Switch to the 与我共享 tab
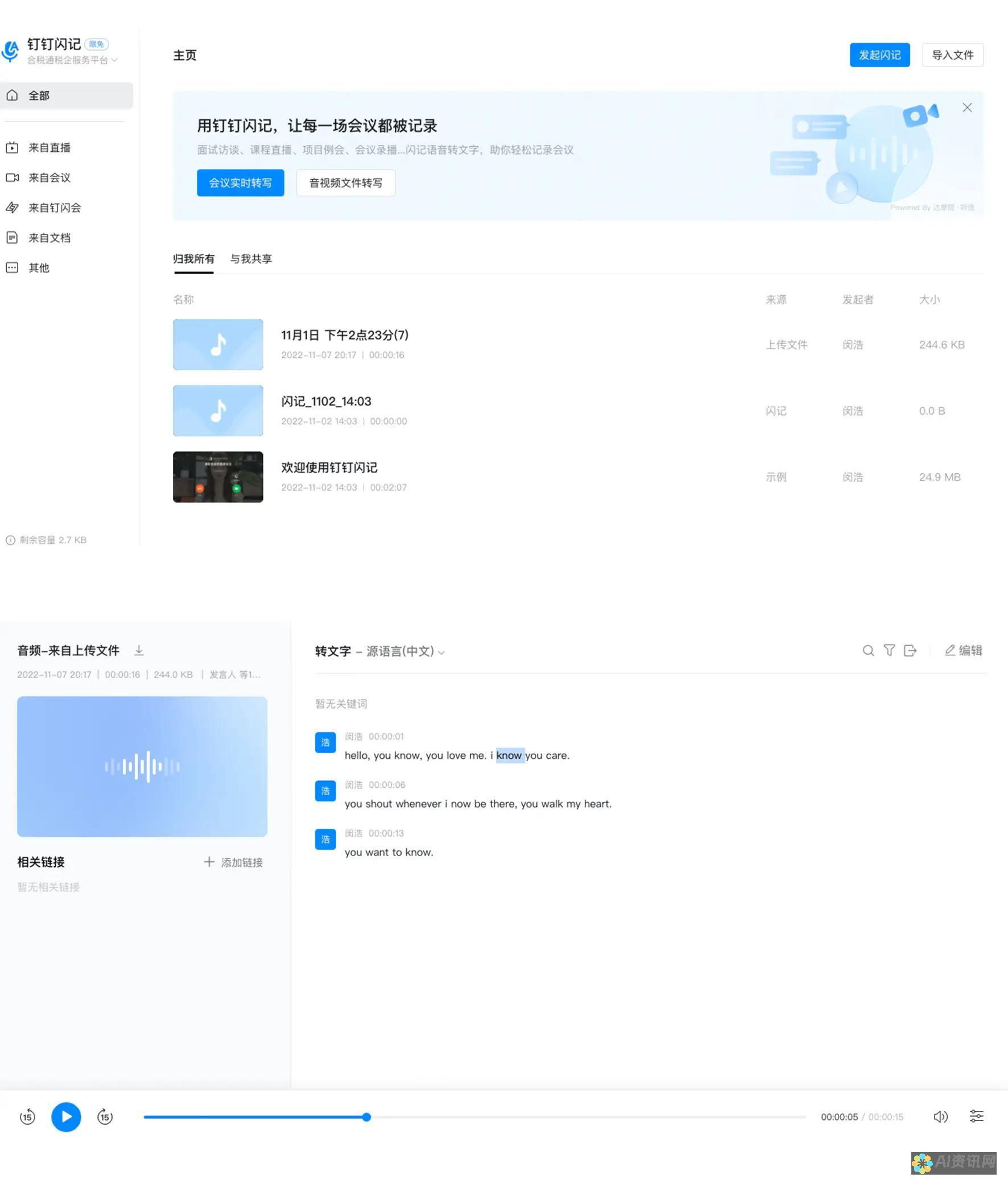The width and height of the screenshot is (1008, 1186). (251, 259)
